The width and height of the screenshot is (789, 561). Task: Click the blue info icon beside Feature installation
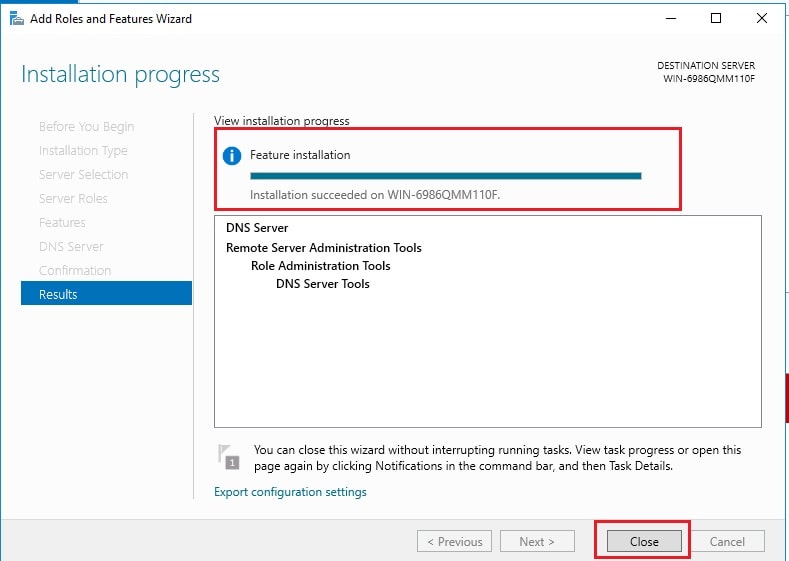(x=231, y=155)
